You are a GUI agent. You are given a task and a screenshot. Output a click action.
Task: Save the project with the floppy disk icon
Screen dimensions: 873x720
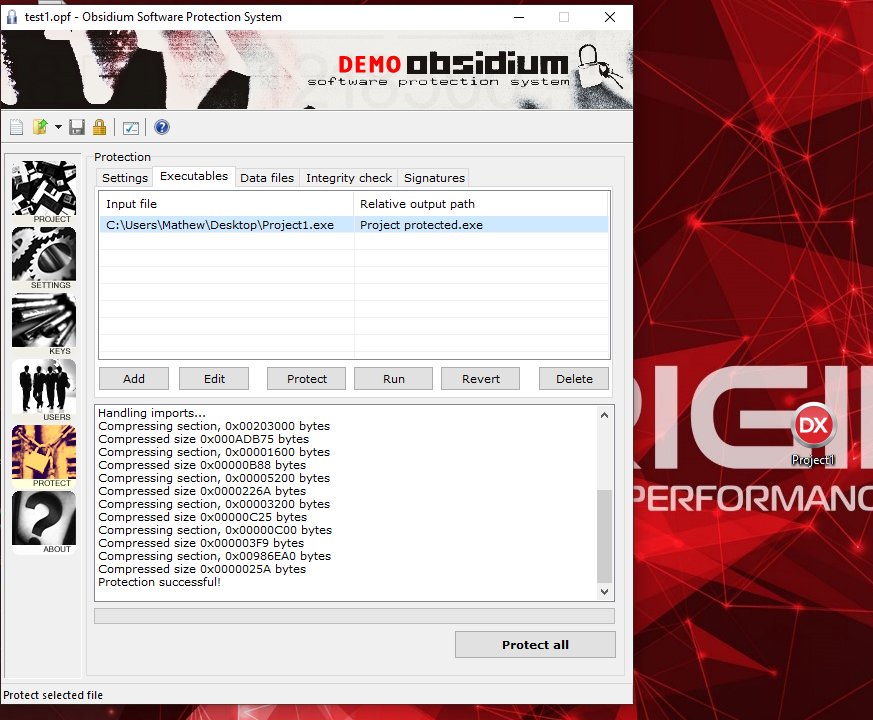point(77,128)
